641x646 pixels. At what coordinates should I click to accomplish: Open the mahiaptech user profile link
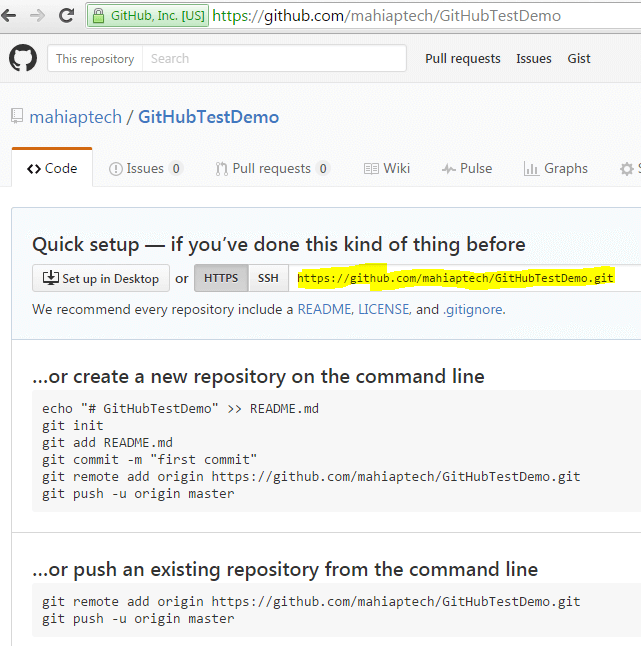coord(75,117)
